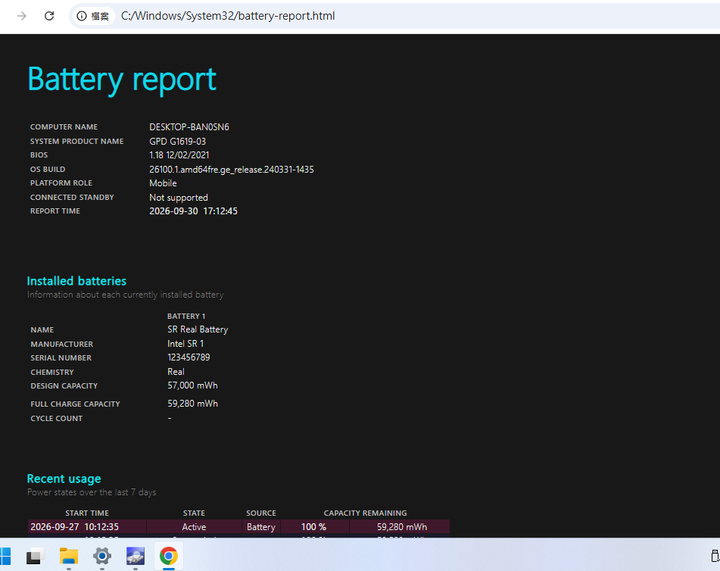Select manufacturer Intel SR 1
The width and height of the screenshot is (720, 571).
[x=186, y=344]
